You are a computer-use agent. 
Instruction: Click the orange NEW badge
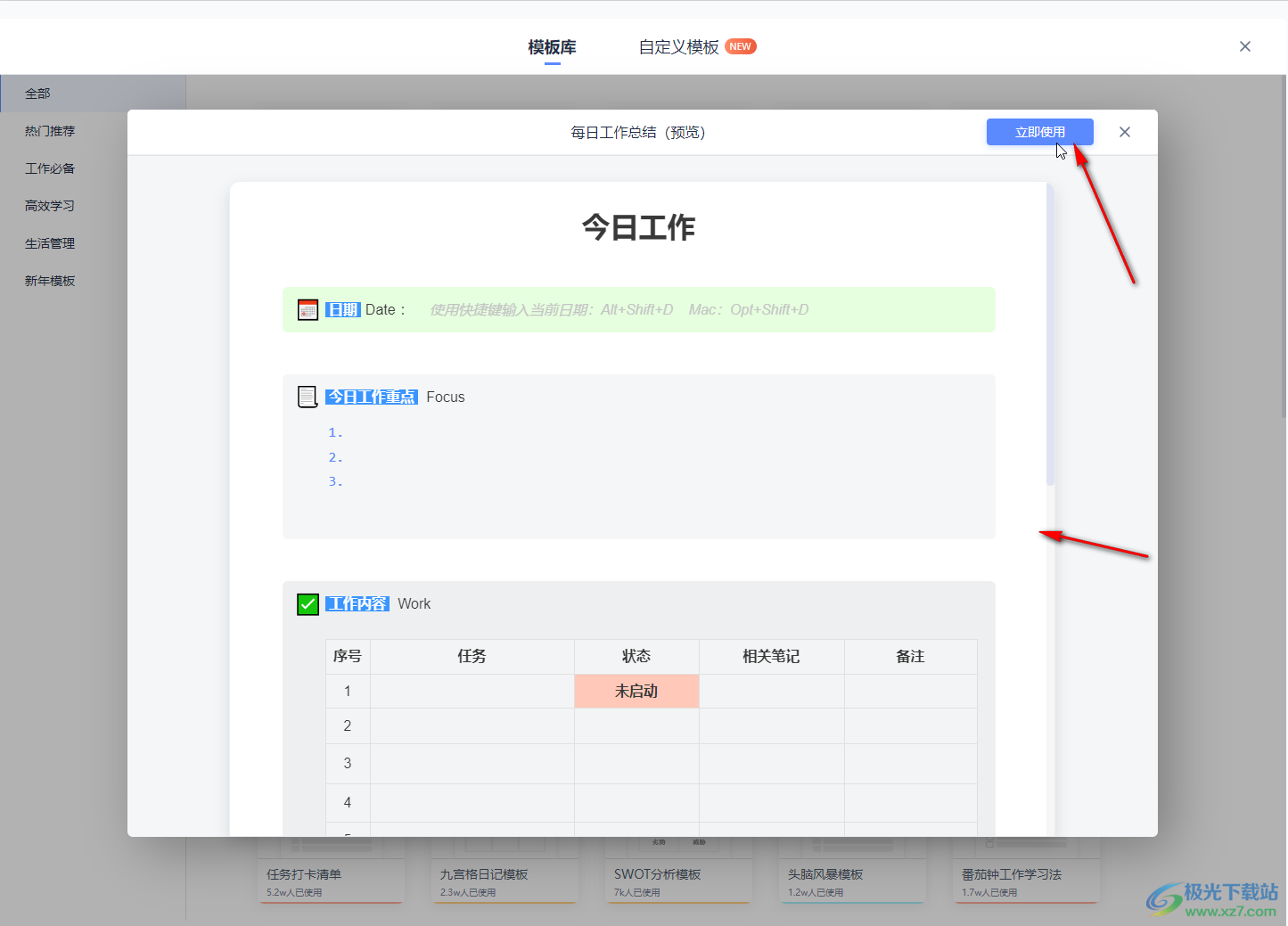click(x=741, y=46)
